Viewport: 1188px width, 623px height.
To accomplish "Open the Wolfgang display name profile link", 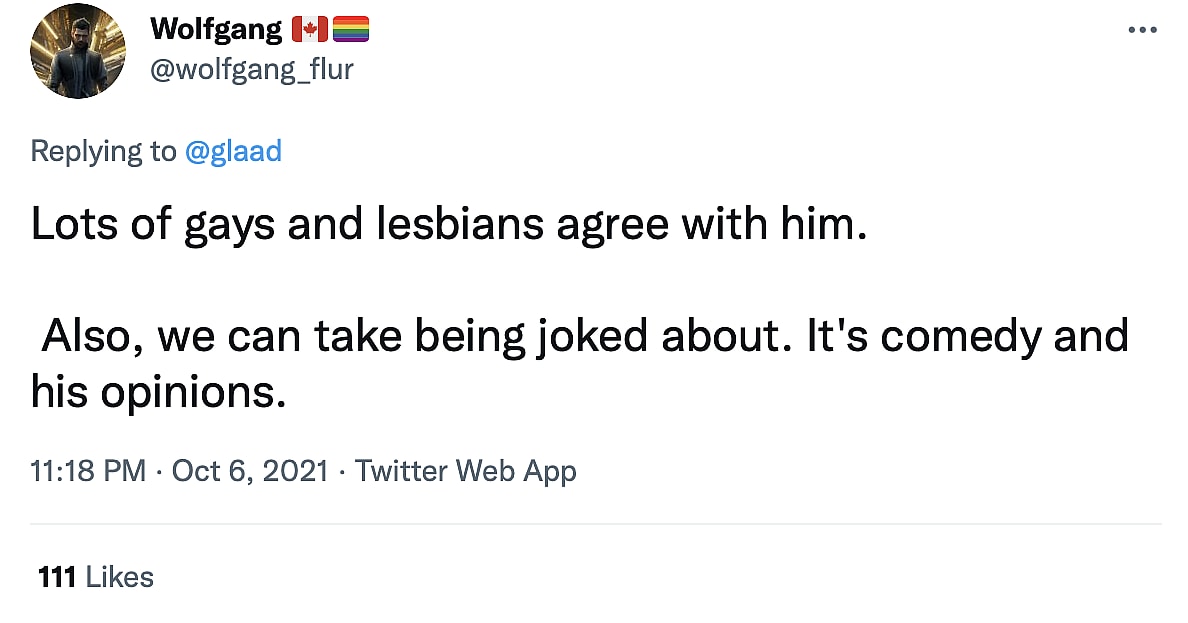I will (216, 30).
